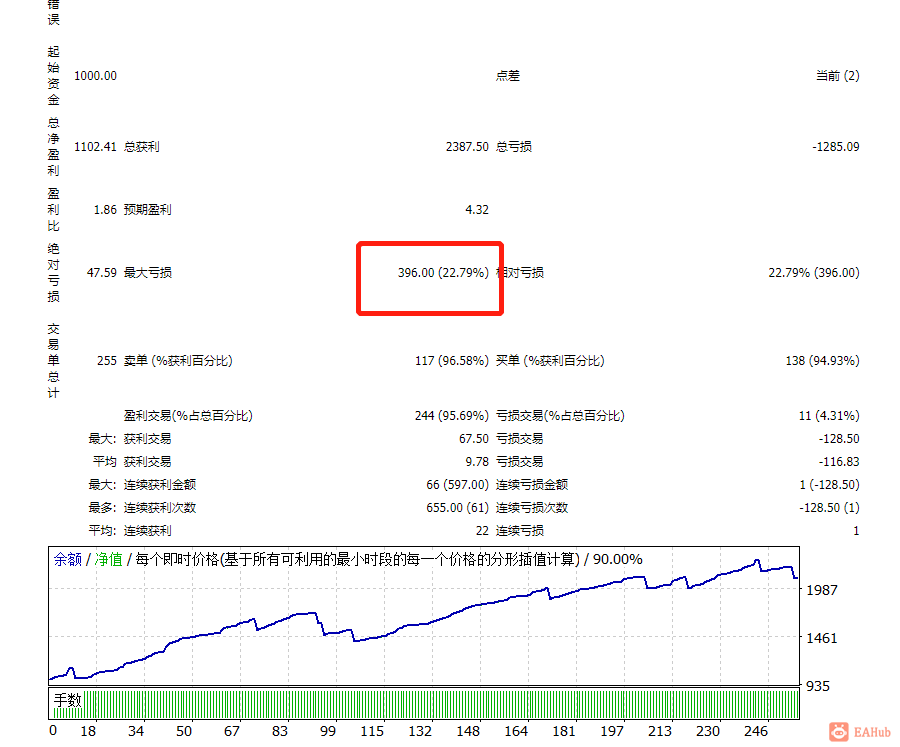Click the 总亏损 label
The height and width of the screenshot is (747, 900).
(x=514, y=147)
